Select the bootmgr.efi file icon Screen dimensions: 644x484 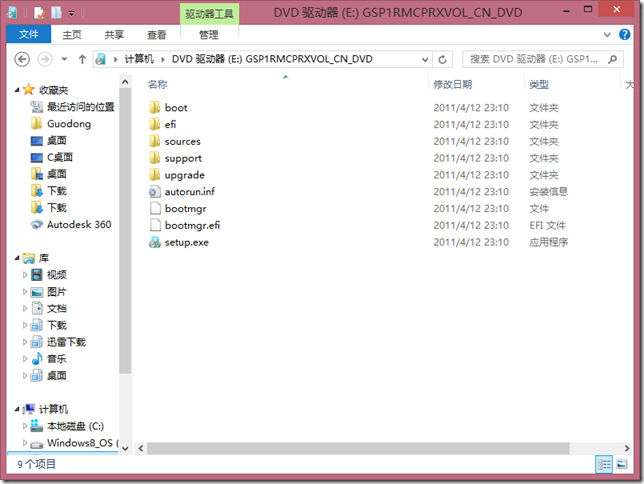click(155, 226)
